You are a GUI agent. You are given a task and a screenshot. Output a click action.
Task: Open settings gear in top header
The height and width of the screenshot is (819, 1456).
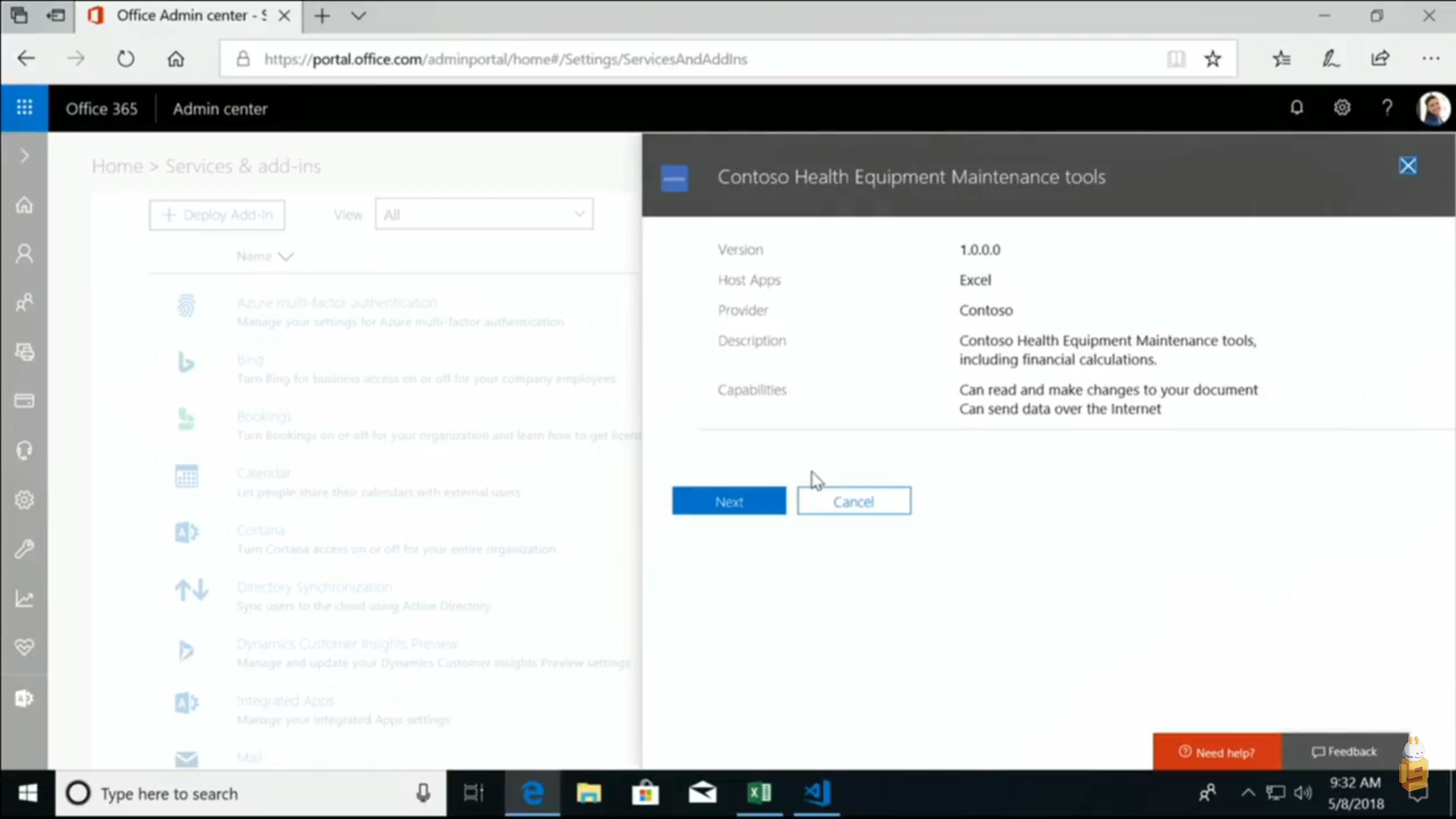point(1342,107)
